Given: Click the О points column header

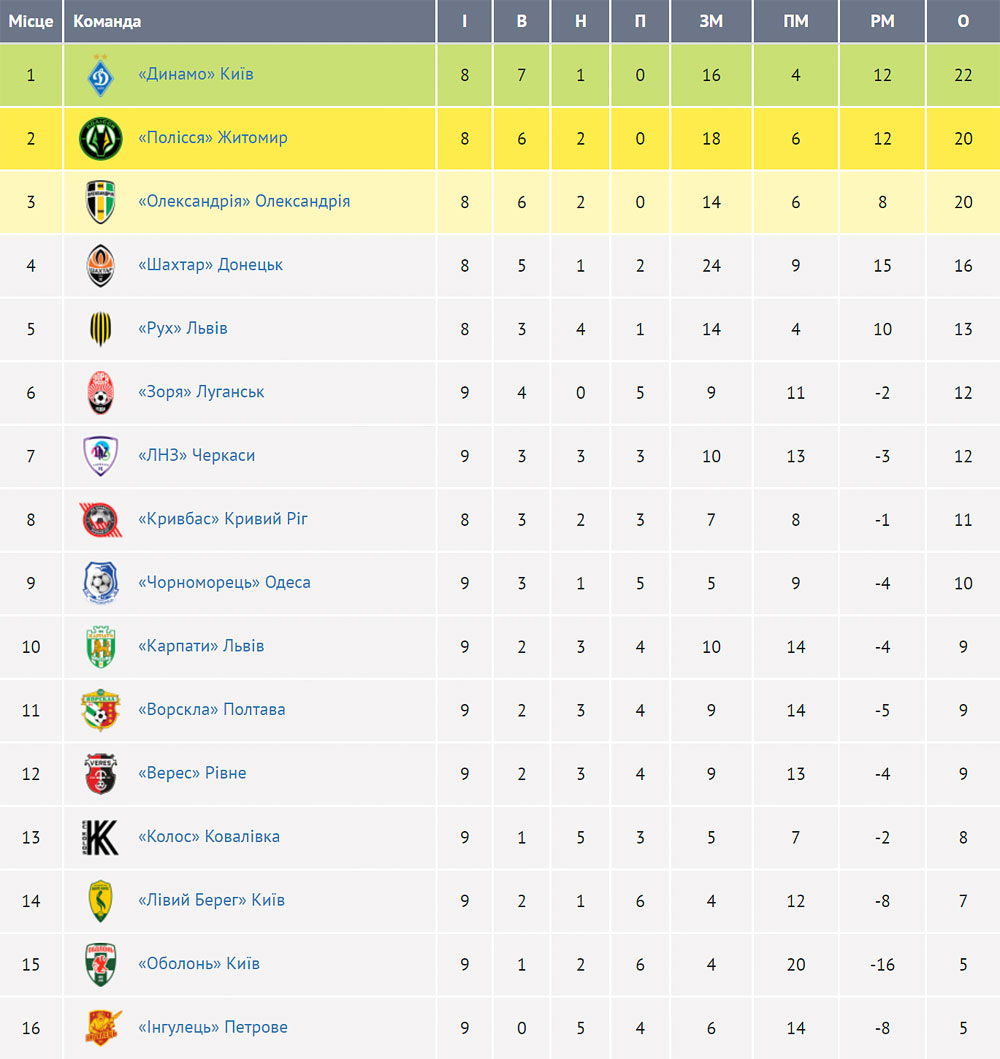Looking at the screenshot, I should point(963,21).
